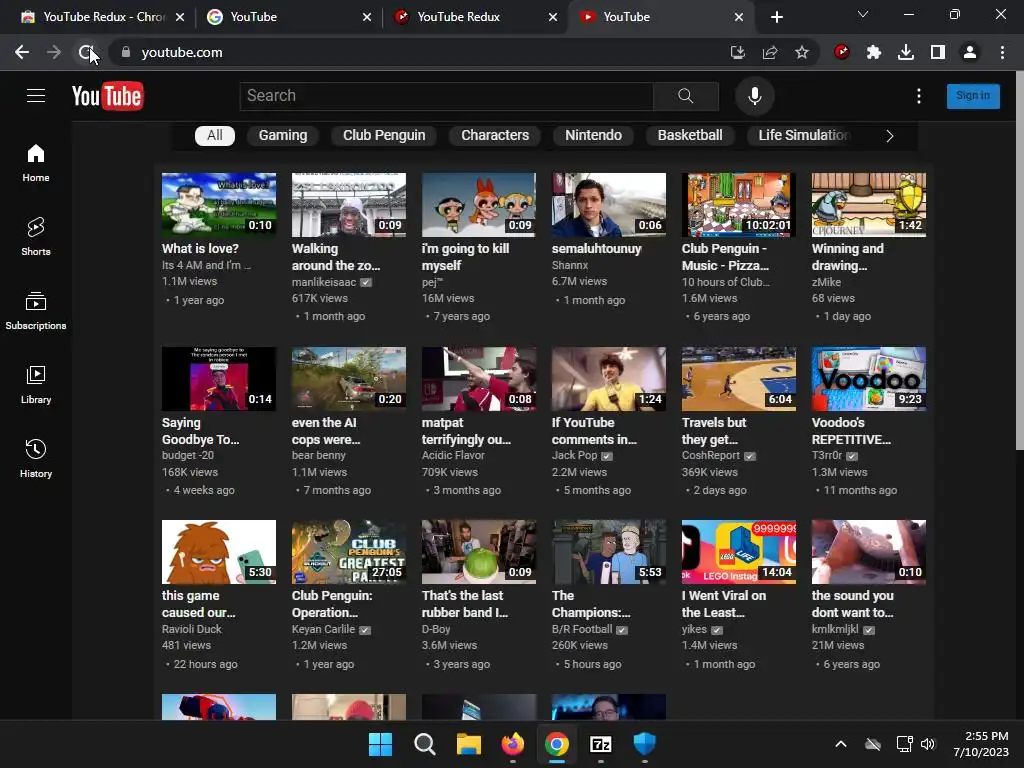Show hidden system tray icons
1024x768 pixels.
(841, 744)
